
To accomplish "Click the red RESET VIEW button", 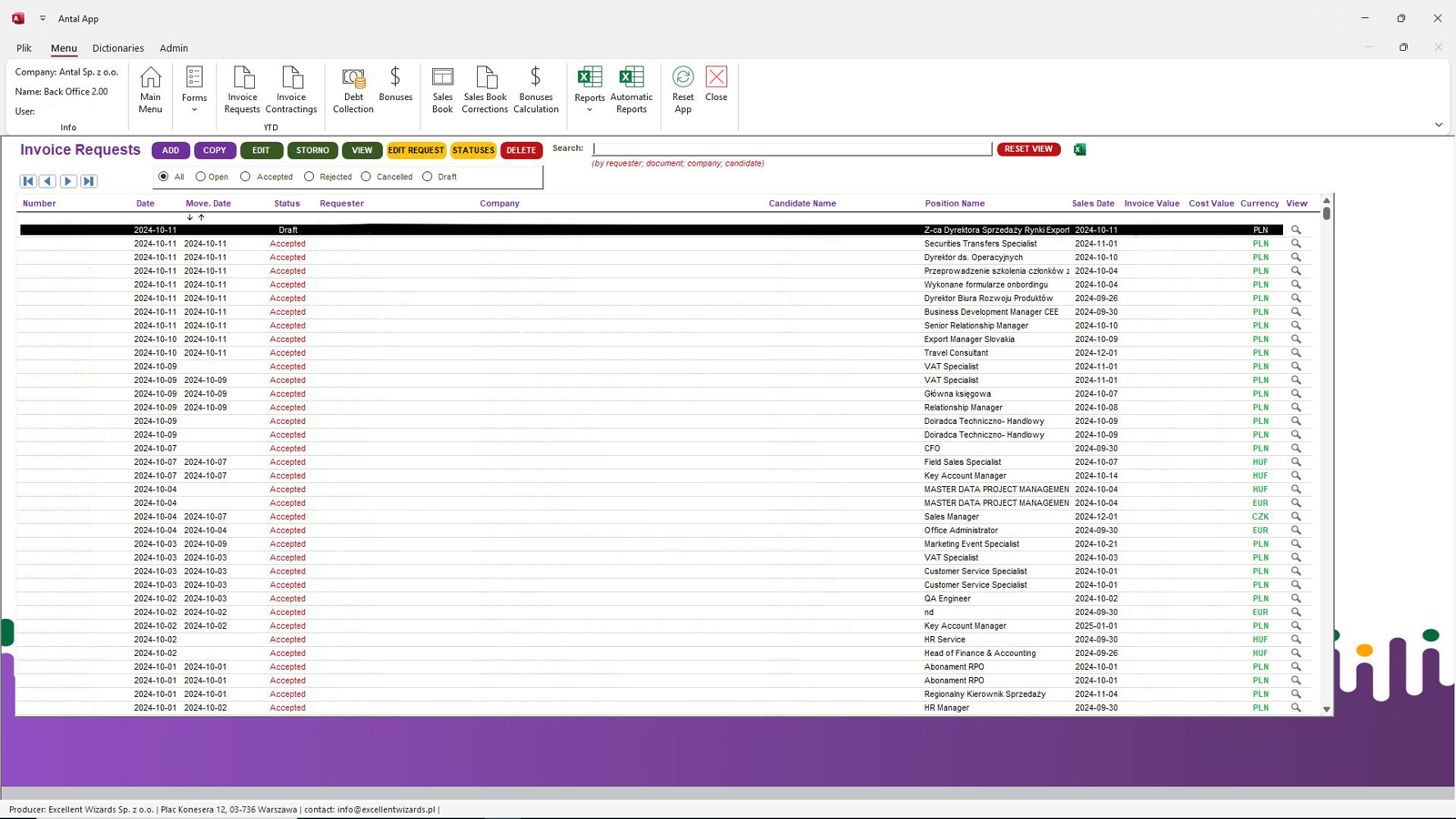I will (1028, 149).
